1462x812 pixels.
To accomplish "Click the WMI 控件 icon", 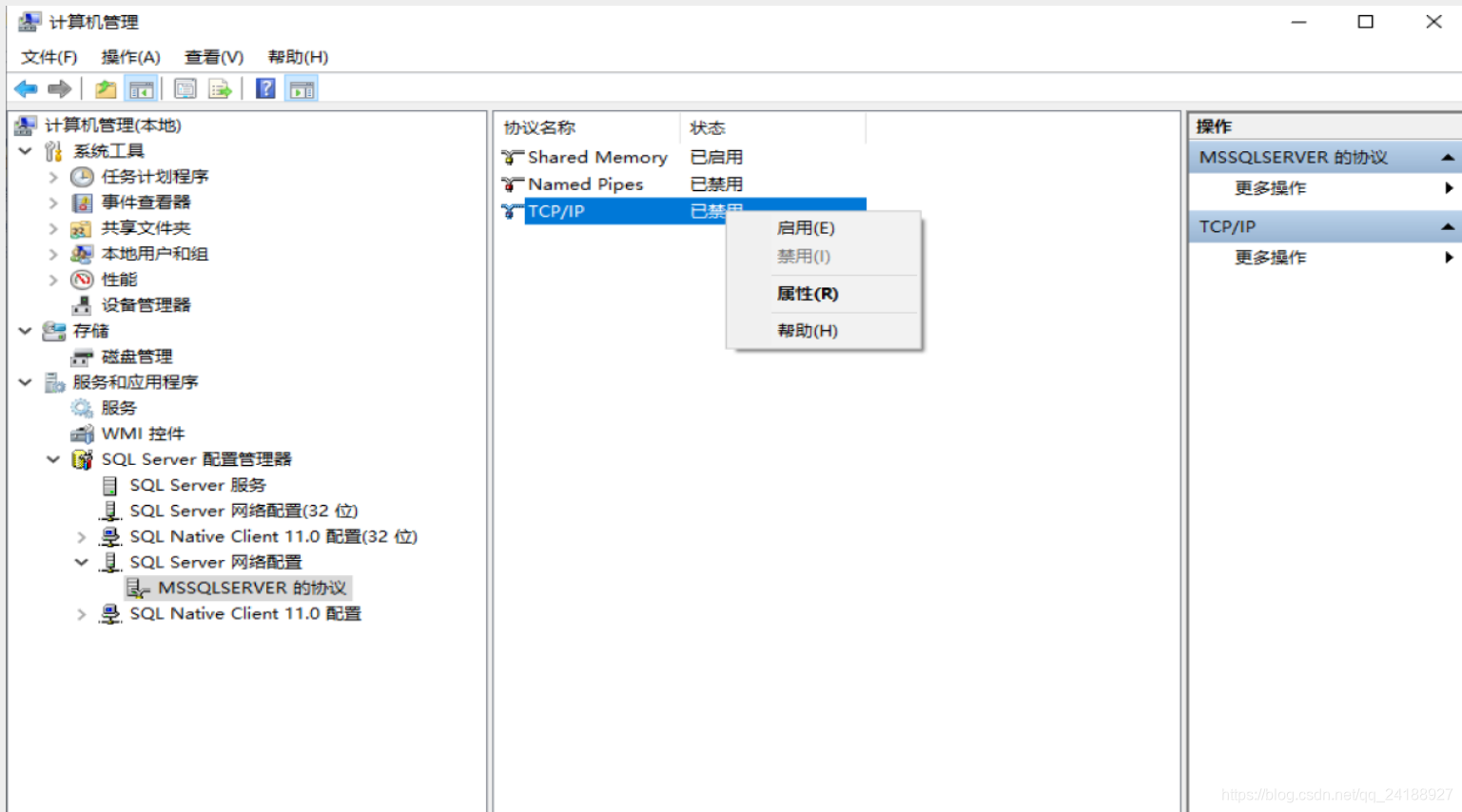I will (83, 434).
